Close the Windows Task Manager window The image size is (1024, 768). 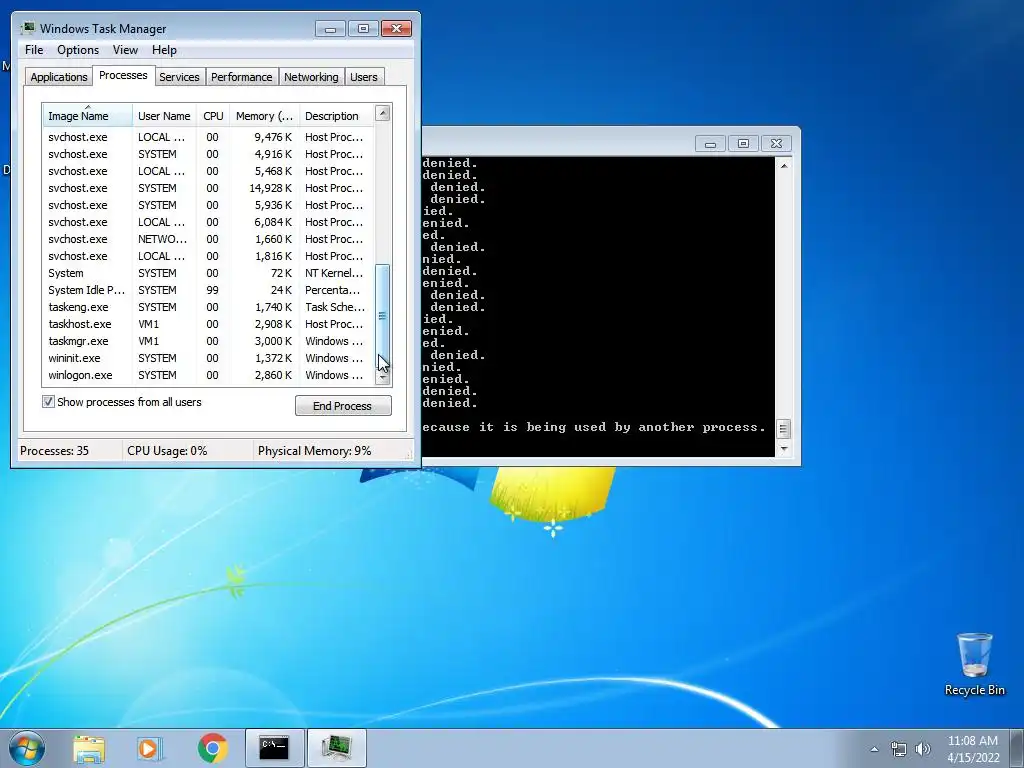pos(396,29)
